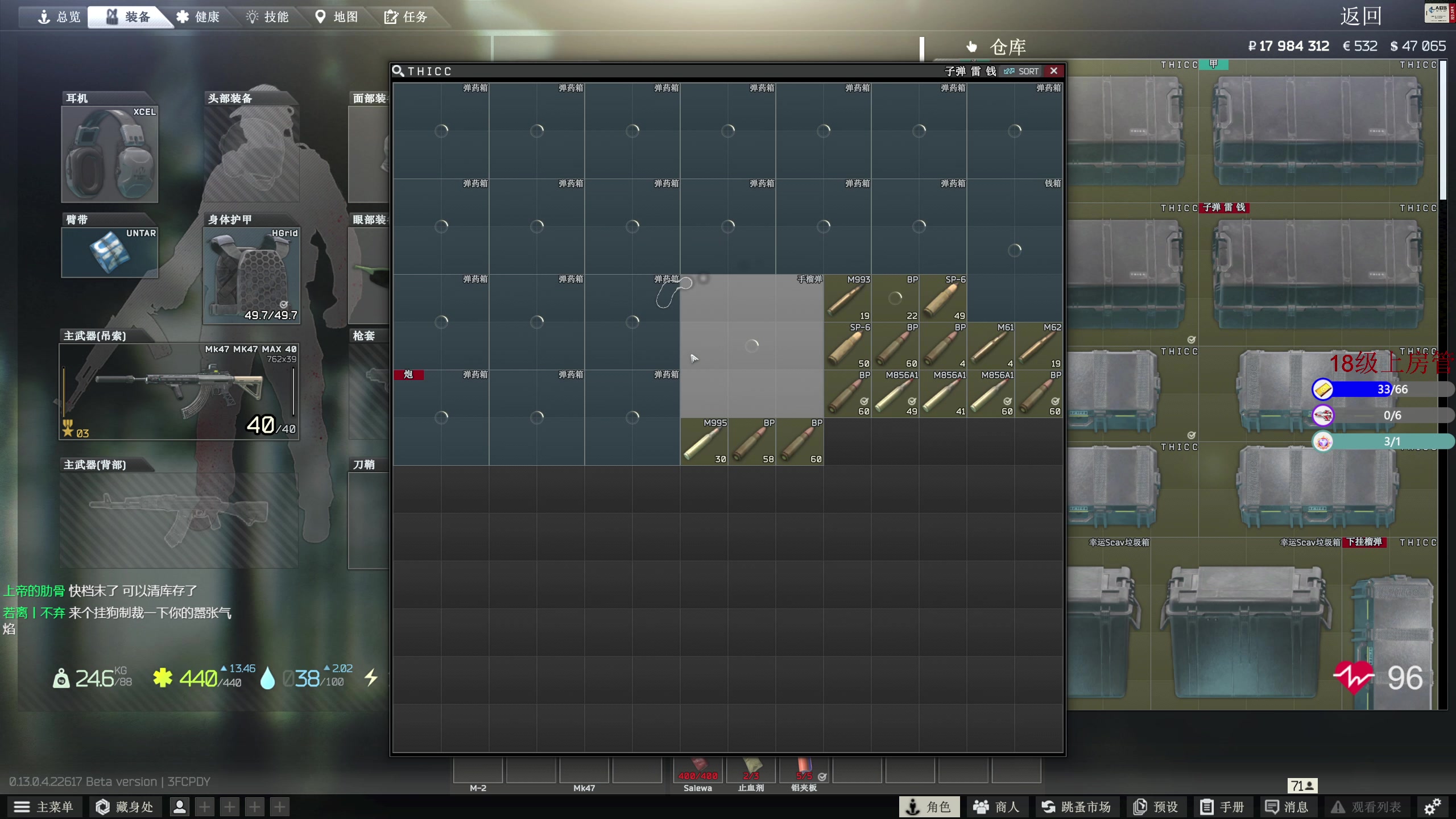1456x819 pixels.
Task: Open settings with the gear icon
Action: point(1433,806)
